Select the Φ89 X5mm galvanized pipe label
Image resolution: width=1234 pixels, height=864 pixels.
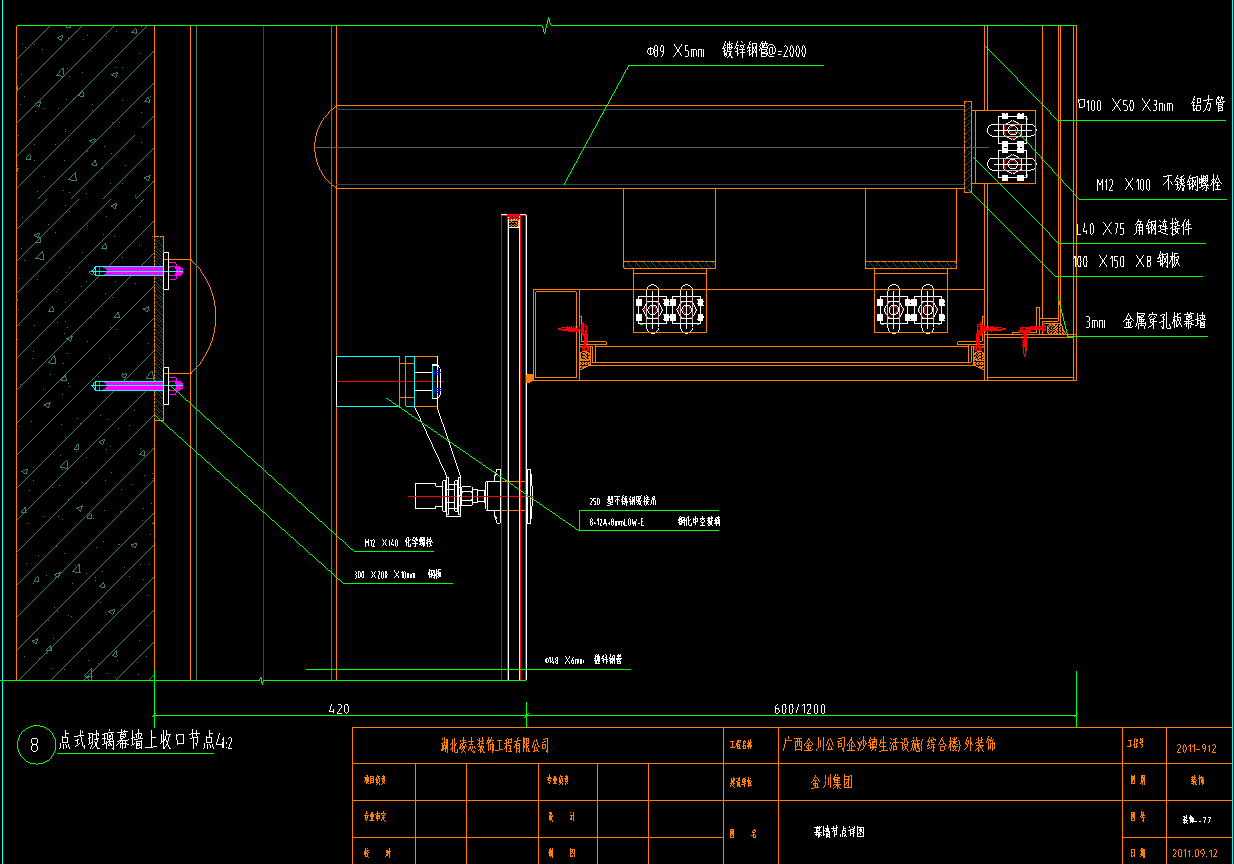[727, 51]
